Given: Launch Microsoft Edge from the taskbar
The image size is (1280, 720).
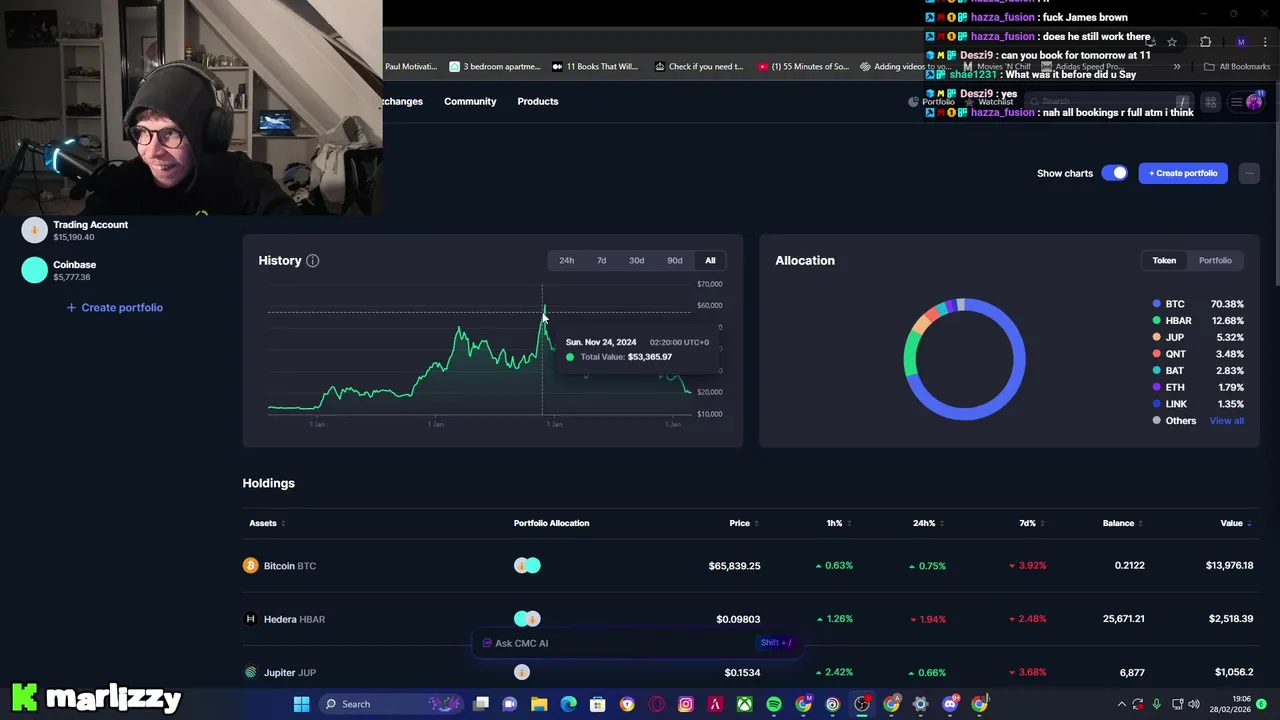Looking at the screenshot, I should (568, 704).
